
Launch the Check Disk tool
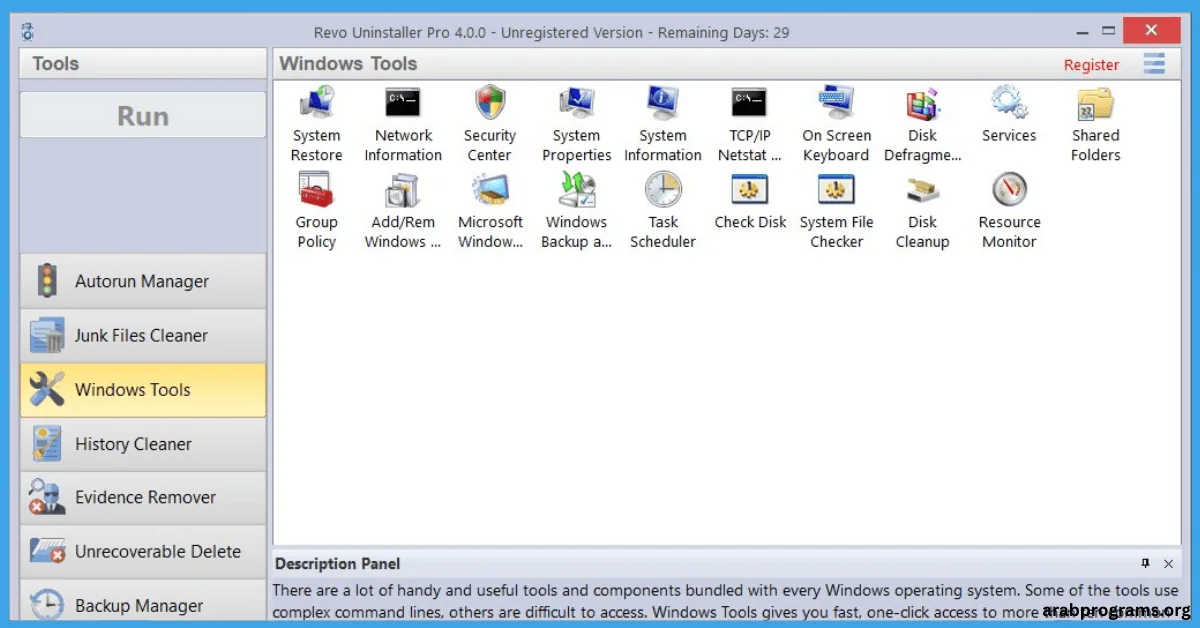(750, 202)
